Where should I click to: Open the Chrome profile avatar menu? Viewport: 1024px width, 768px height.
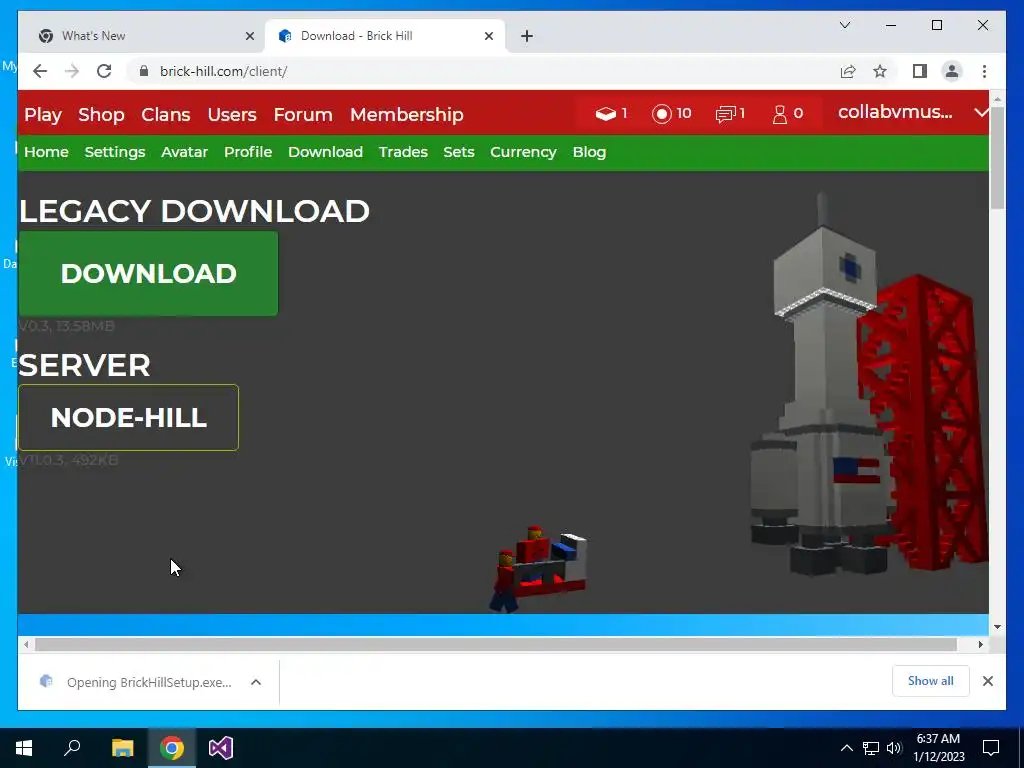[x=952, y=71]
